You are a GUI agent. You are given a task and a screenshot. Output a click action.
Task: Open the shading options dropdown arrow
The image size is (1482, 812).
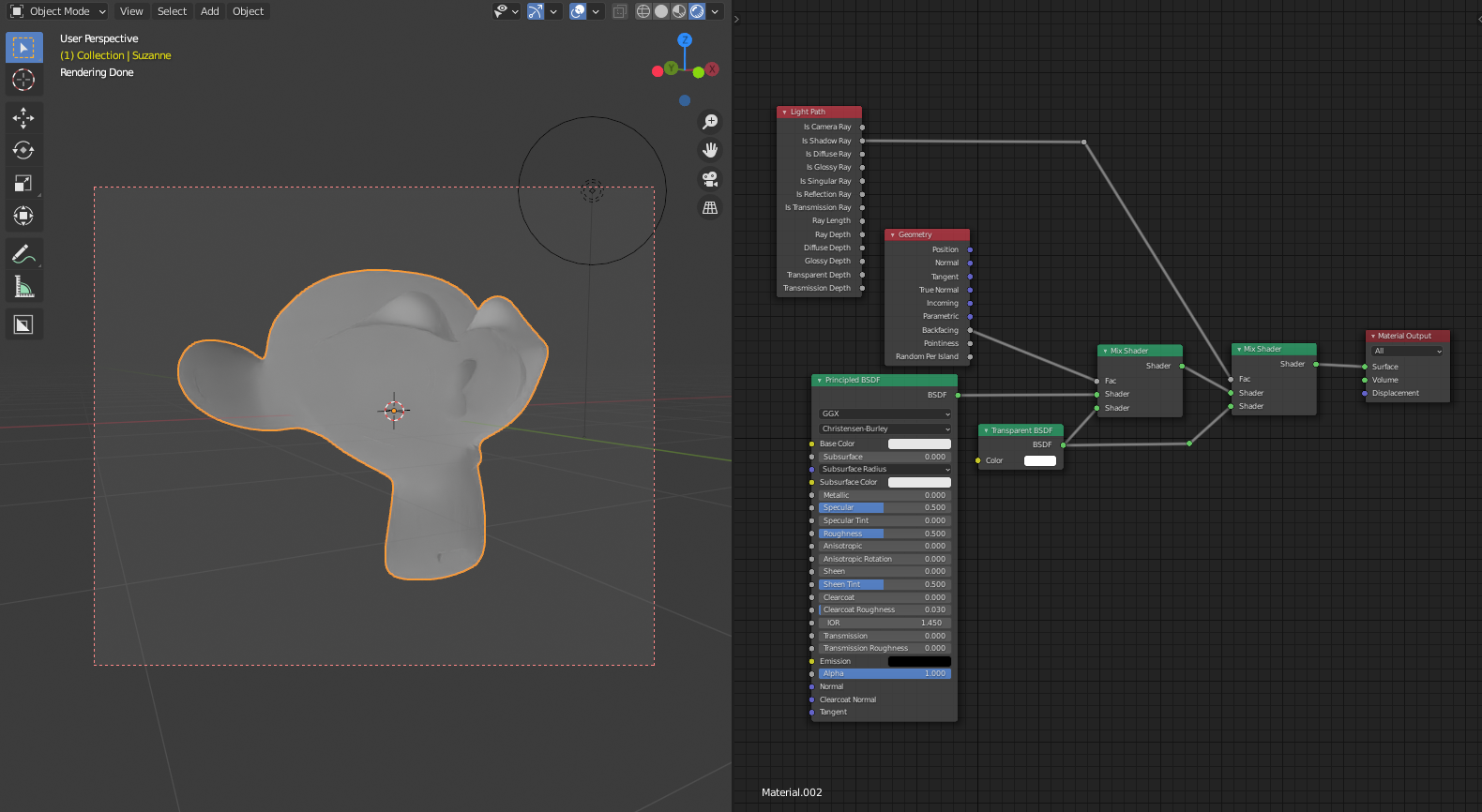tap(715, 11)
